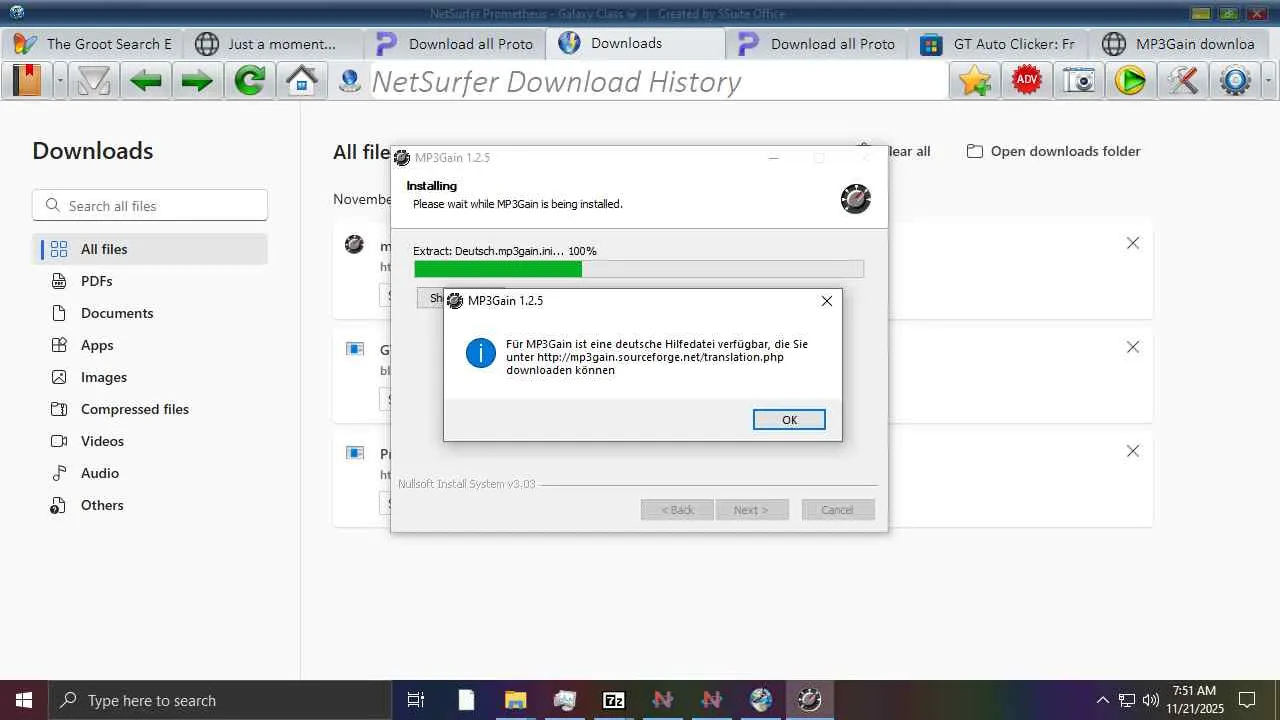This screenshot has height=720, width=1280.
Task: Open the inverted triangle menu button in the toolbar
Action: click(94, 81)
